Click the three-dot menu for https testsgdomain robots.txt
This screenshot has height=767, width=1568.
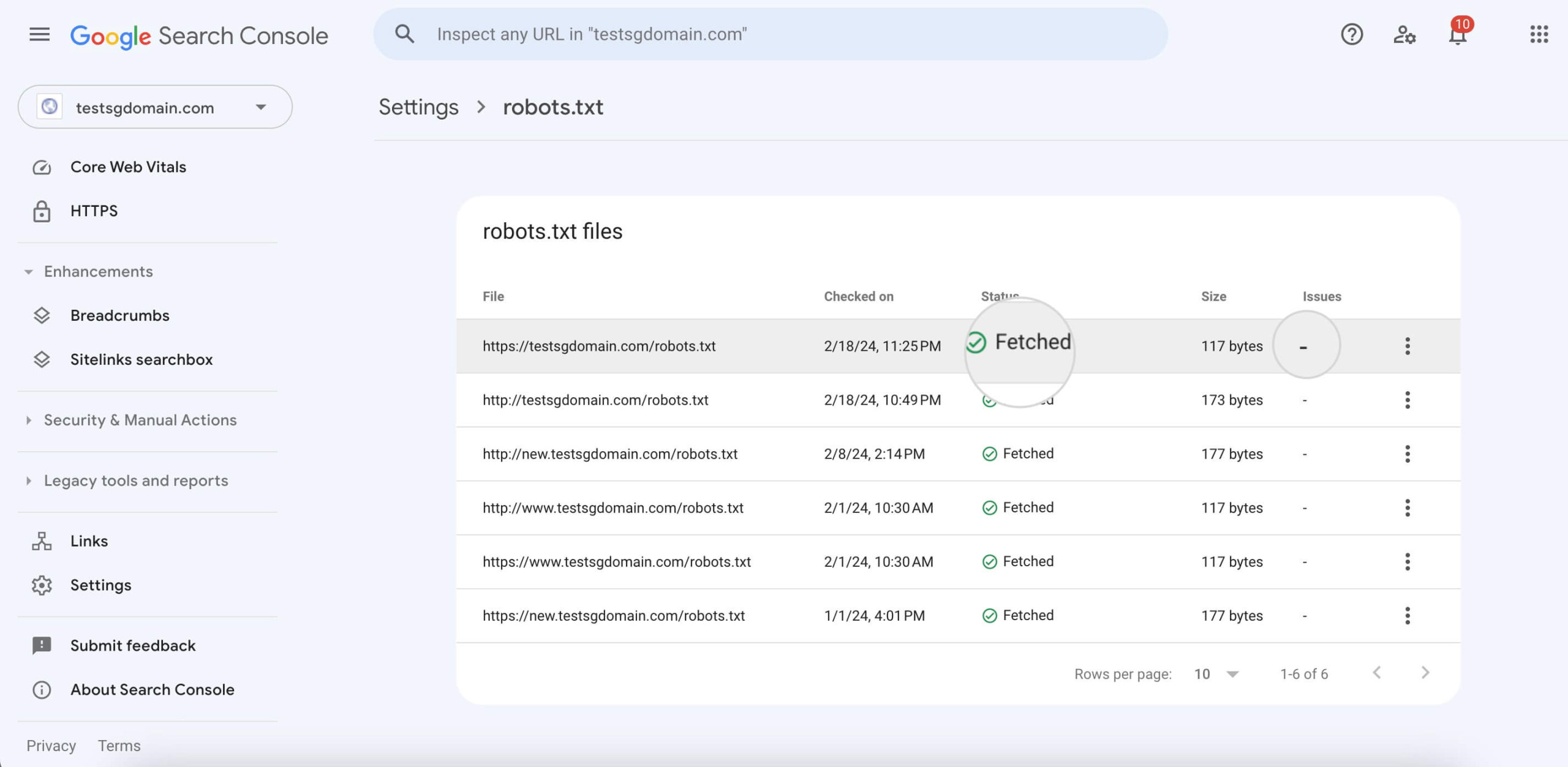tap(1407, 346)
